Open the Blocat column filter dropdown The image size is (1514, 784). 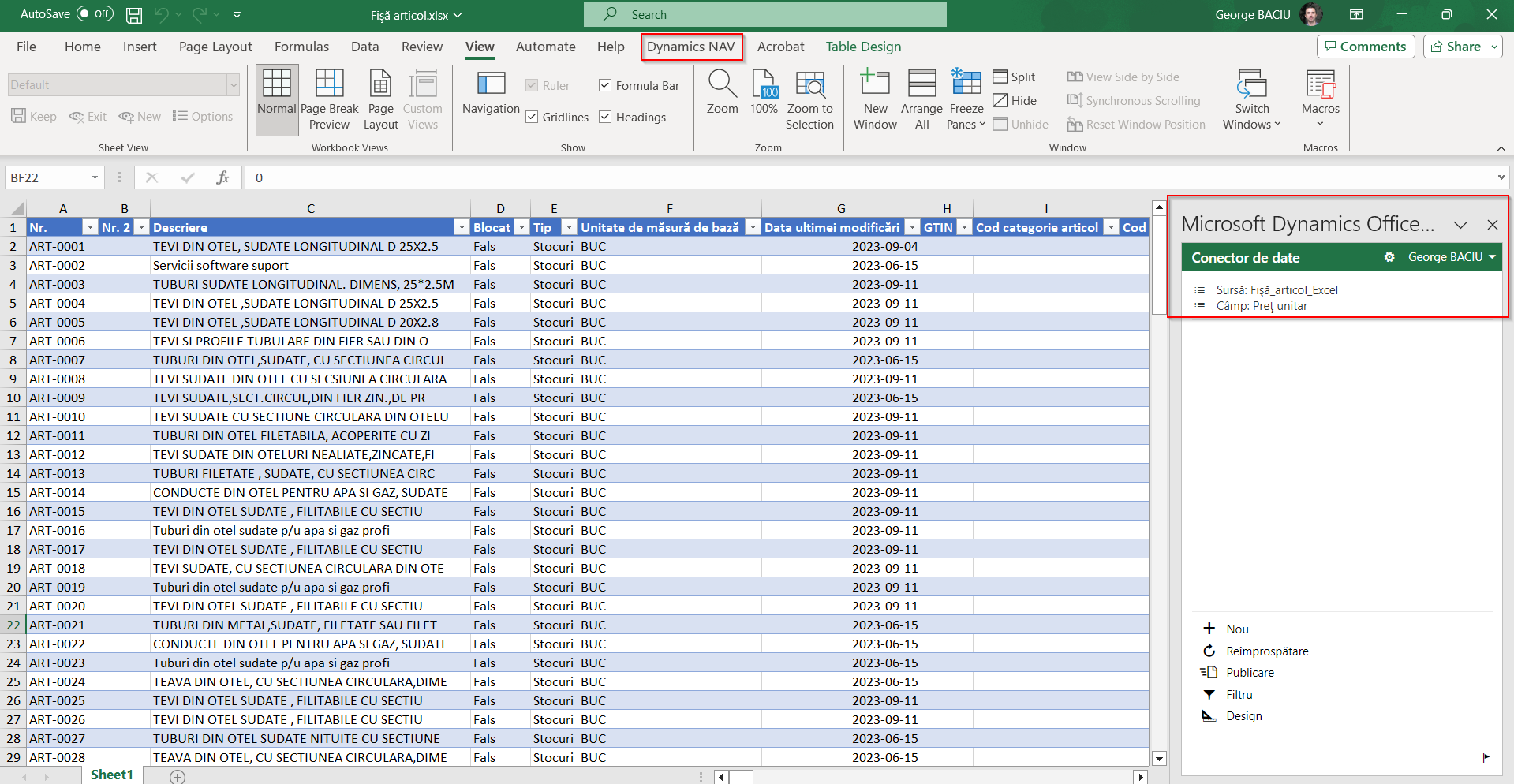pos(521,227)
